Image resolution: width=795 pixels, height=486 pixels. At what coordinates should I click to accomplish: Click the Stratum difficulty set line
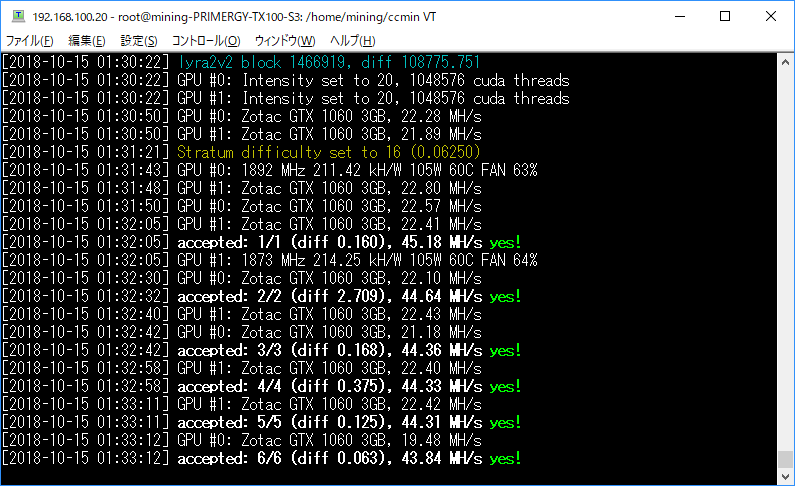point(240,152)
